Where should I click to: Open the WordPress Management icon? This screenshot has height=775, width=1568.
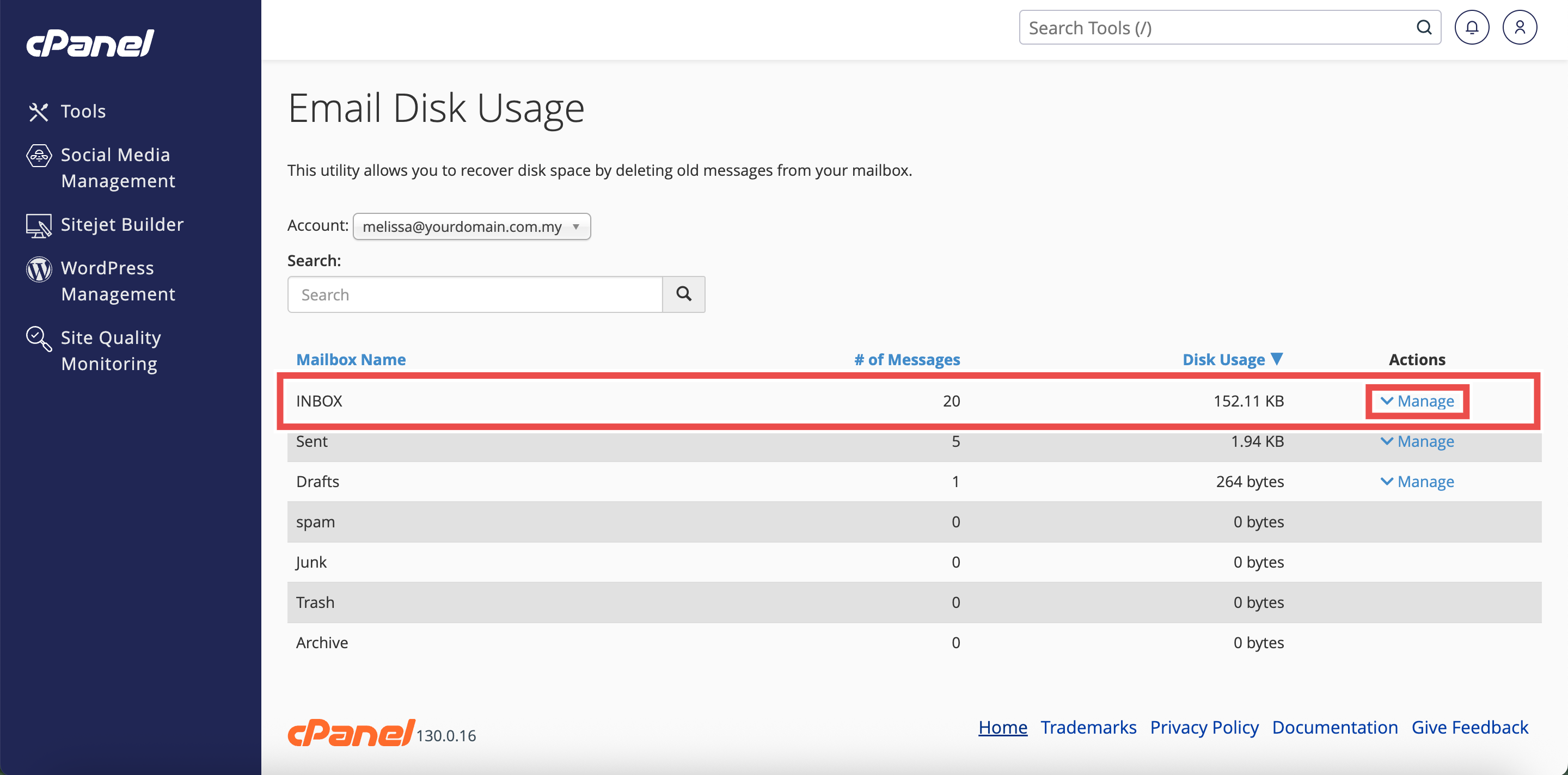click(x=39, y=269)
